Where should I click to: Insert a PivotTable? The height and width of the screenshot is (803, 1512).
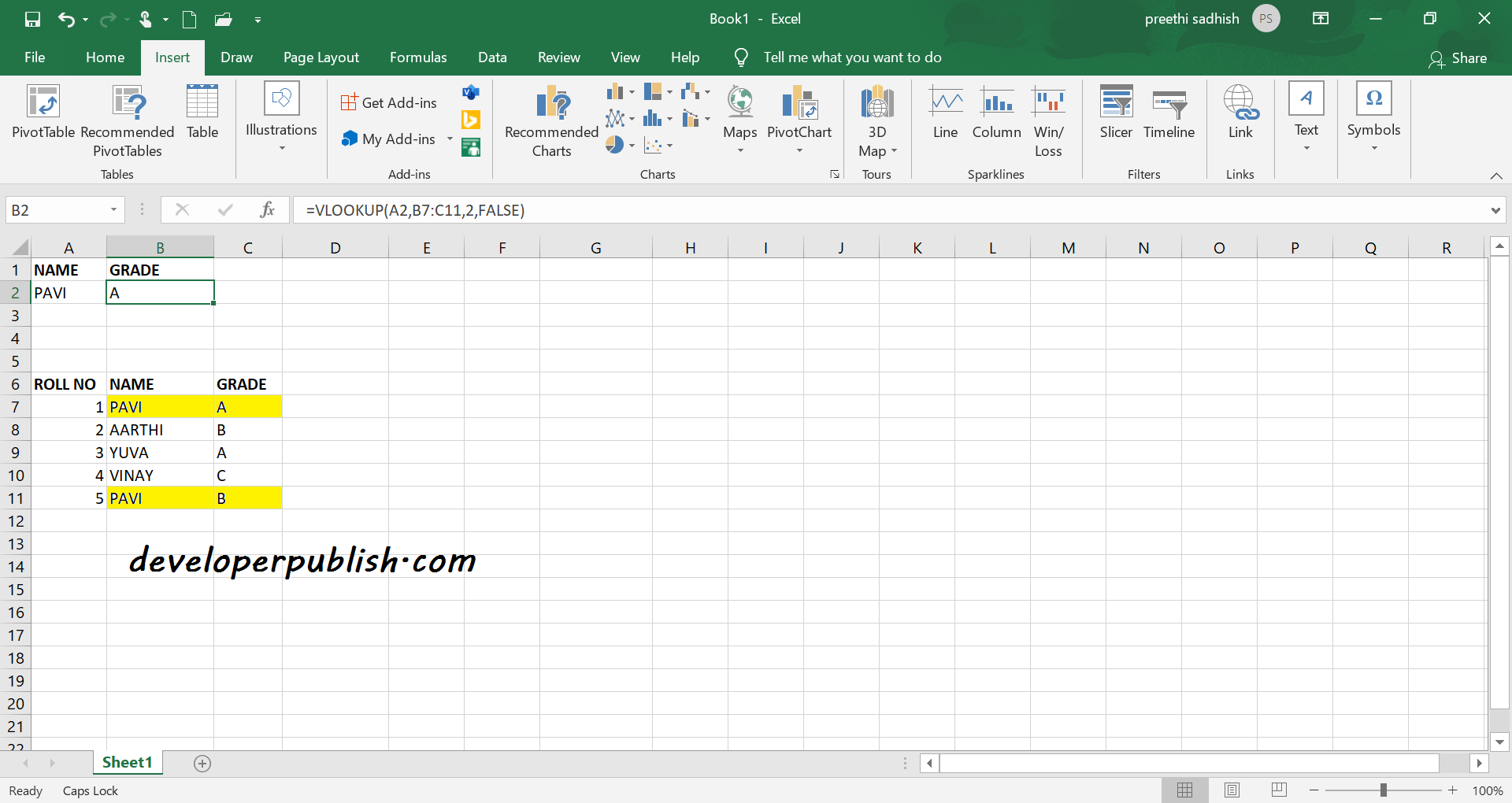(42, 118)
